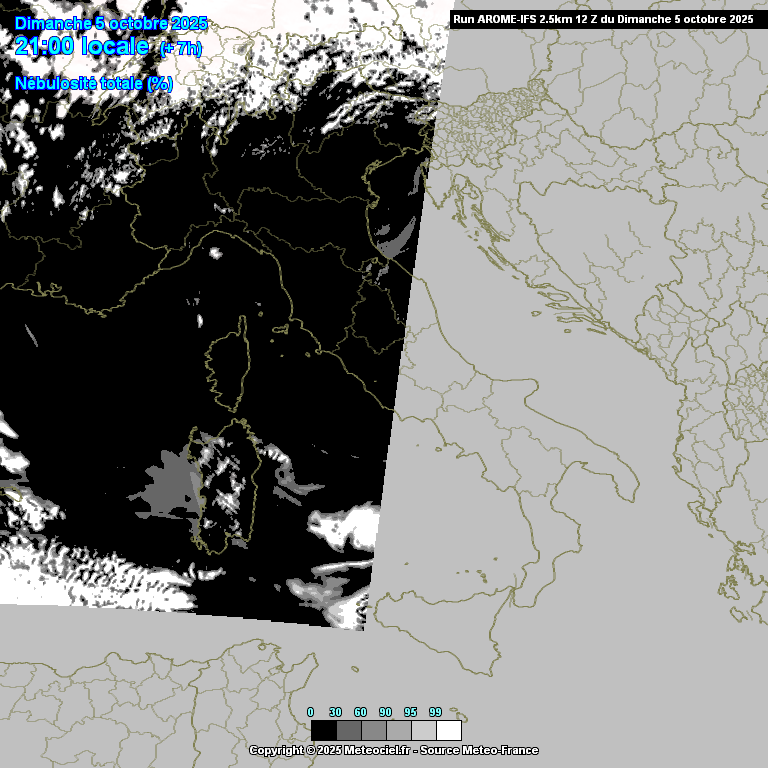Click the black 0% legend swatch
The width and height of the screenshot is (768, 768).
click(x=323, y=730)
